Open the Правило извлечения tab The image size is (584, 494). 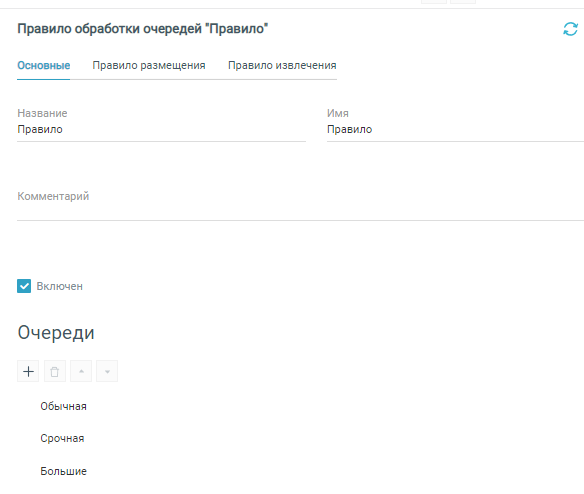tap(282, 66)
